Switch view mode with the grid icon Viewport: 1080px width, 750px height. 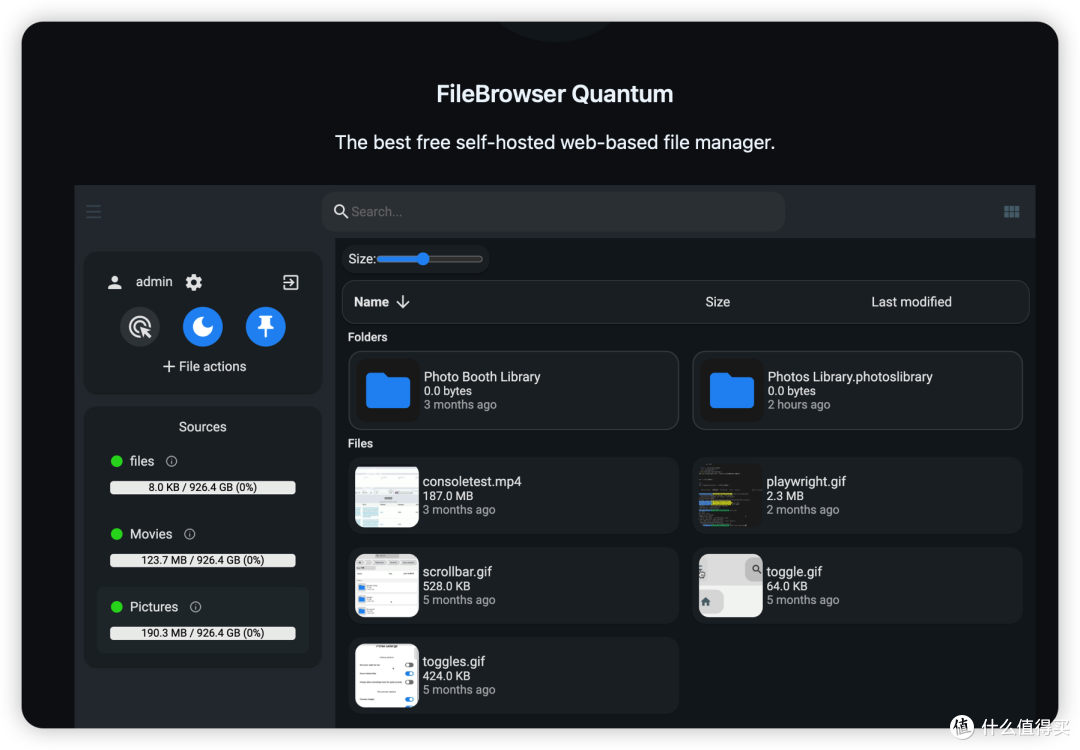click(1011, 211)
